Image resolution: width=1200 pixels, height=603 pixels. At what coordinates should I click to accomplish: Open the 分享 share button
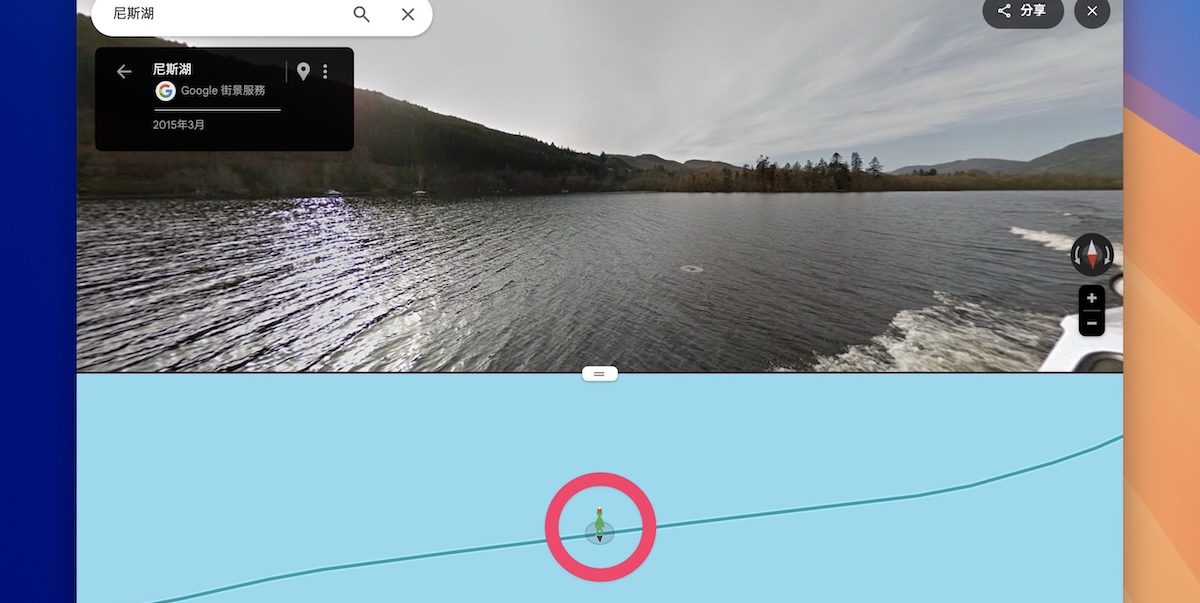1022,11
